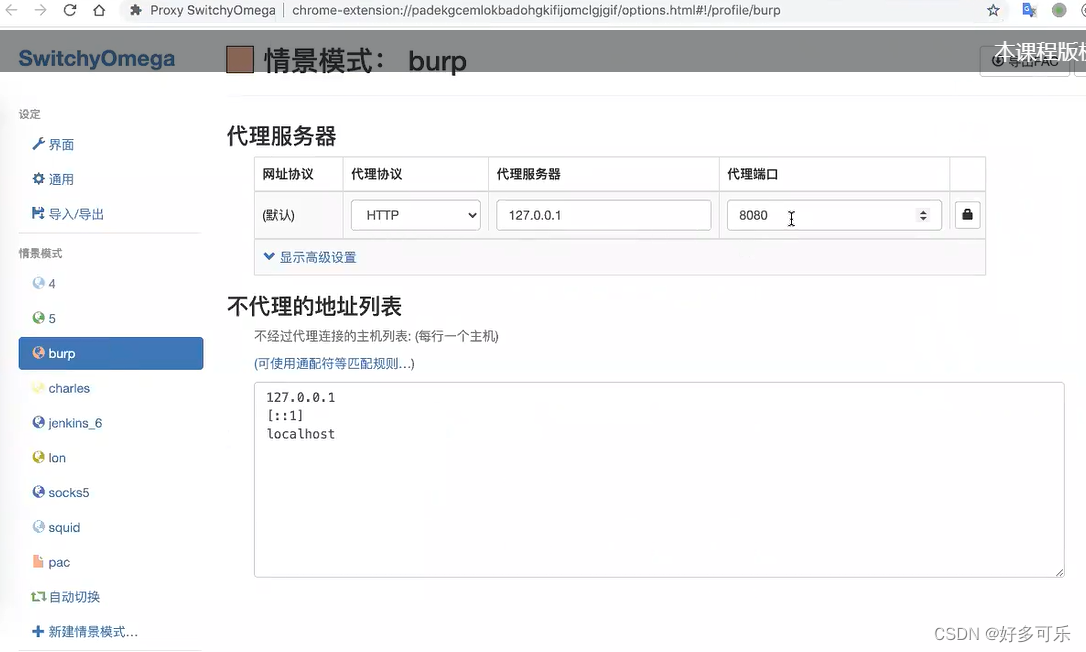This screenshot has width=1086, height=652.
Task: Open the 代理协议 HTTP protocol dropdown
Action: click(415, 214)
